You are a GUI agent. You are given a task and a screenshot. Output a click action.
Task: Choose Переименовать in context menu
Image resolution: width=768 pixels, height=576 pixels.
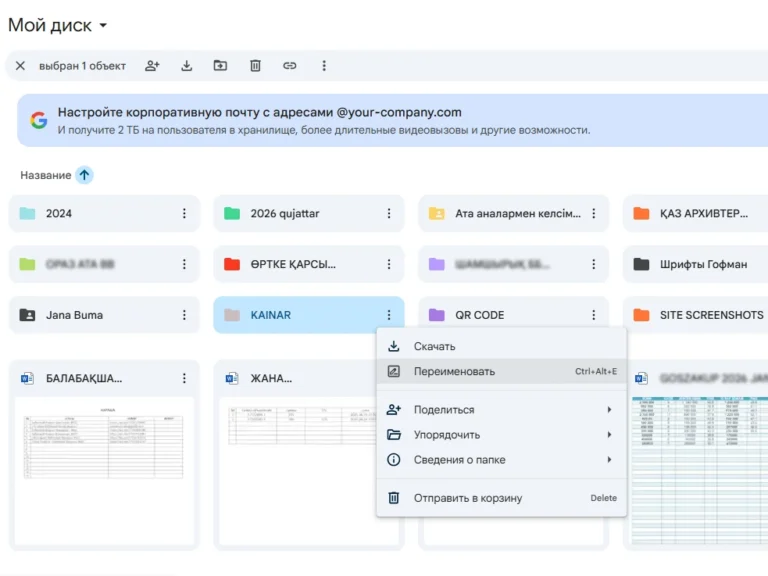coord(502,371)
